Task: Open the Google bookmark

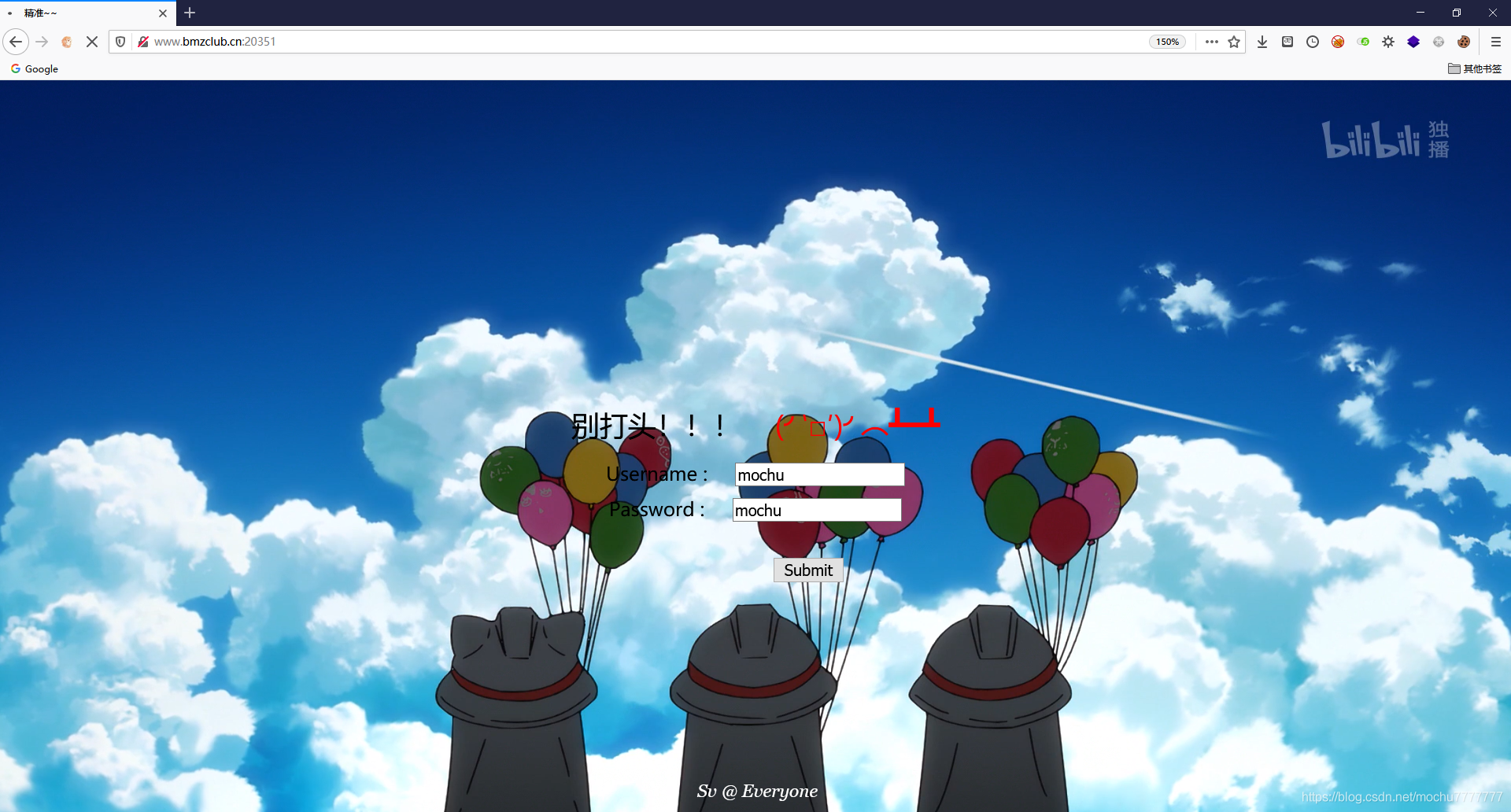Action: (35, 68)
